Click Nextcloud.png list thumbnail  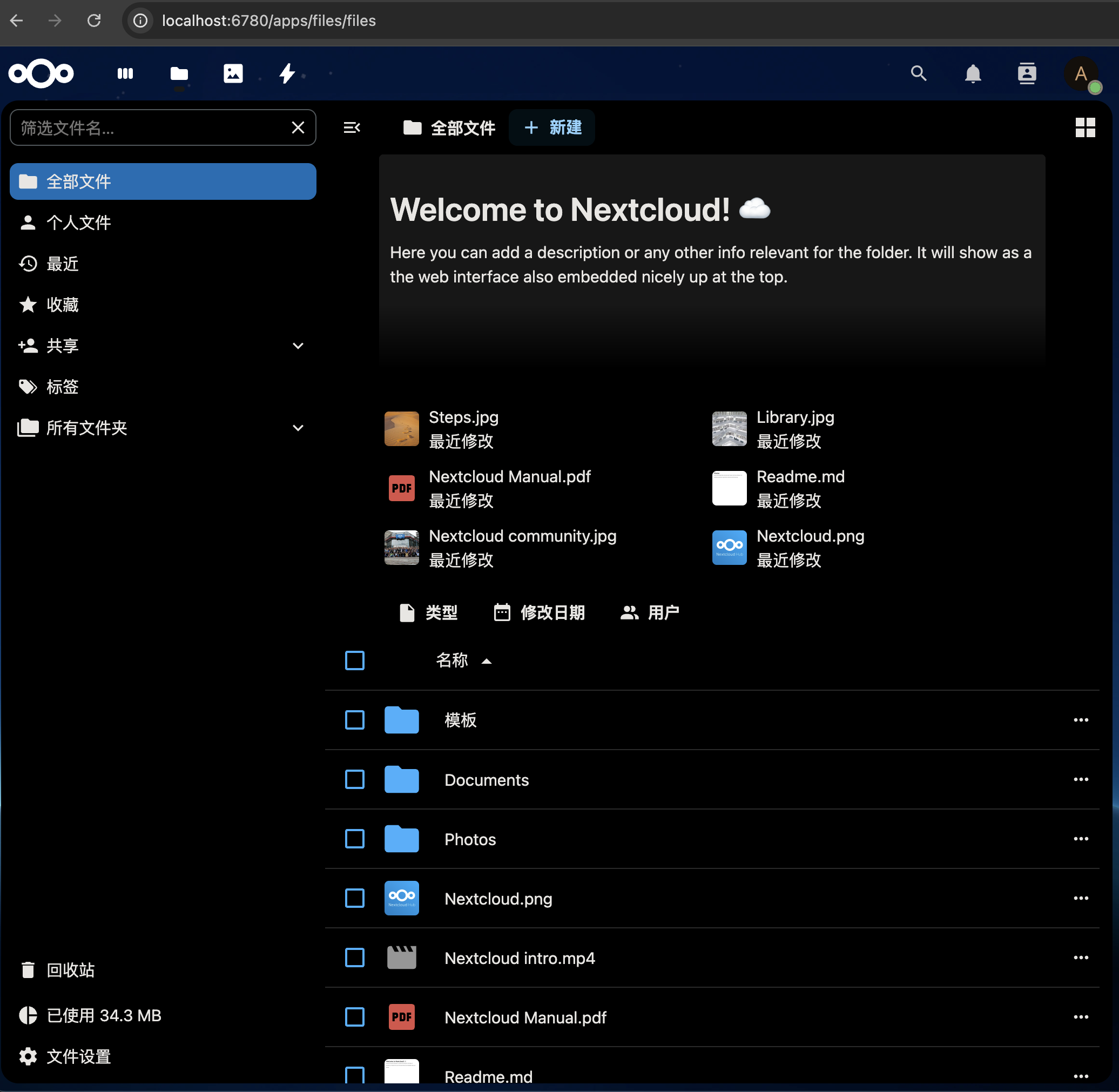tap(401, 898)
